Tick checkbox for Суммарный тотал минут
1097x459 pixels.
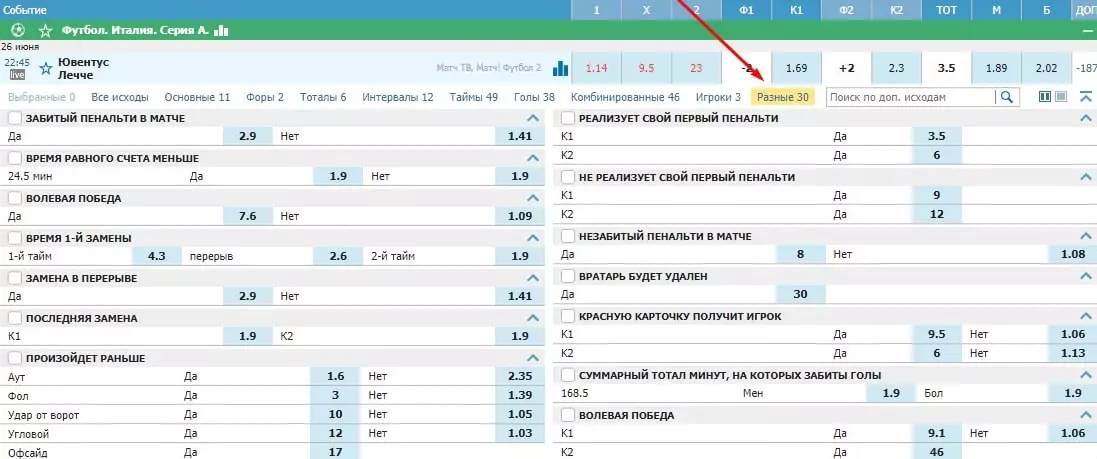[x=568, y=375]
